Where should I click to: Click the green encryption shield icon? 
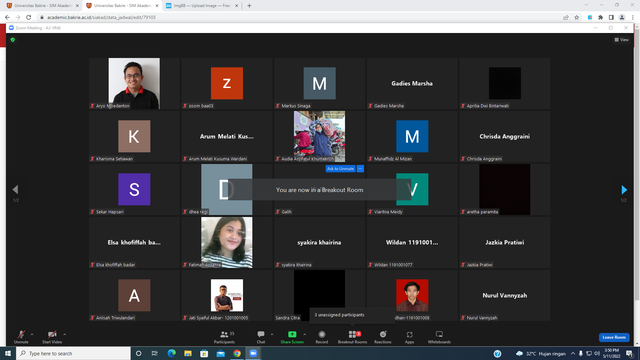[13, 40]
